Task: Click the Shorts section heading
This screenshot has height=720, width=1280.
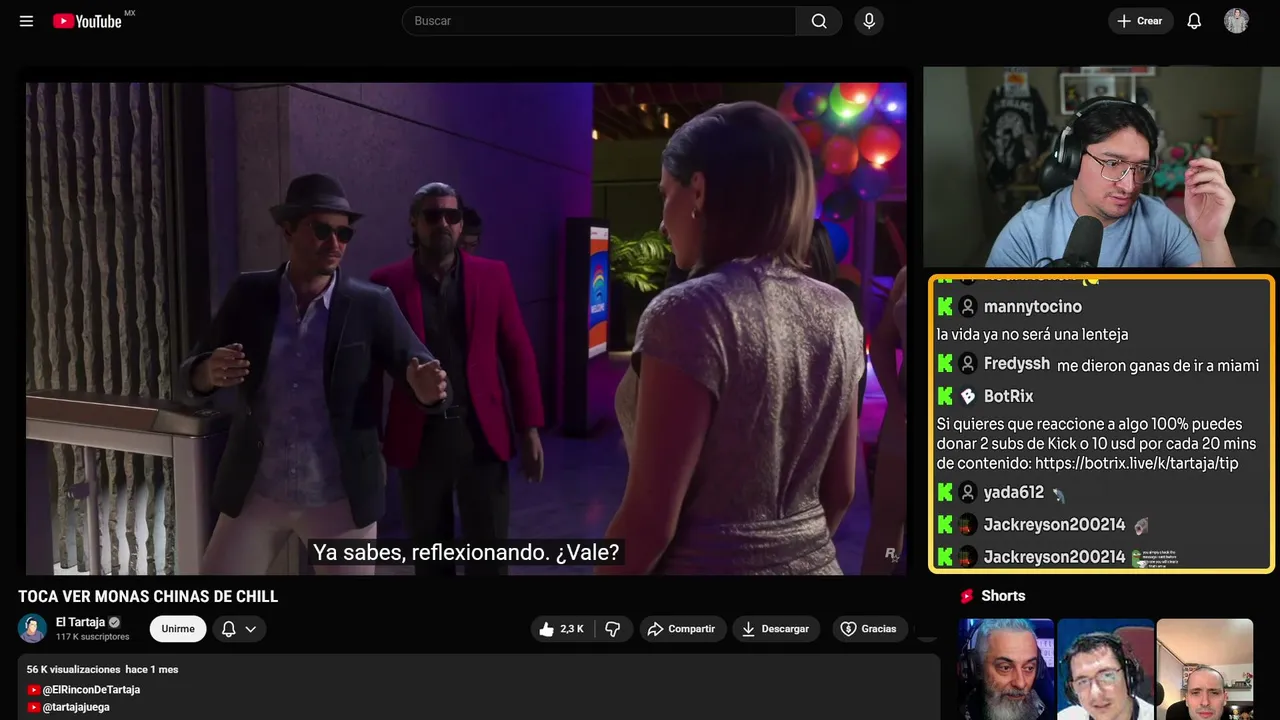Action: (1003, 596)
